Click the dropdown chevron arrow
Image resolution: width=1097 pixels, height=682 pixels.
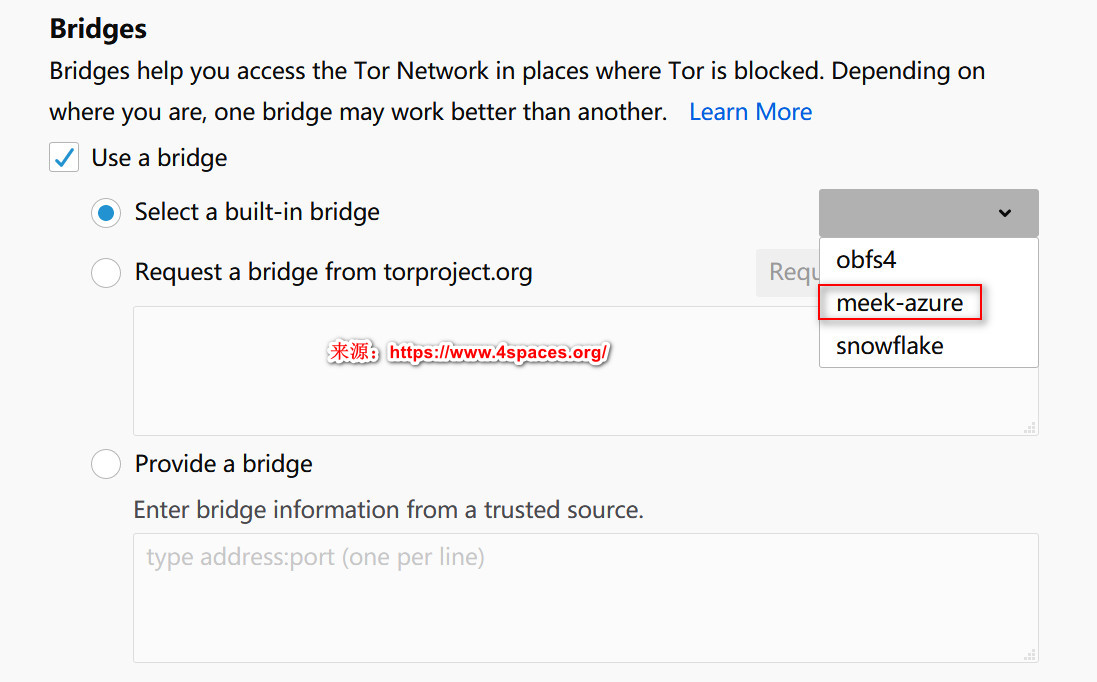tap(1004, 212)
